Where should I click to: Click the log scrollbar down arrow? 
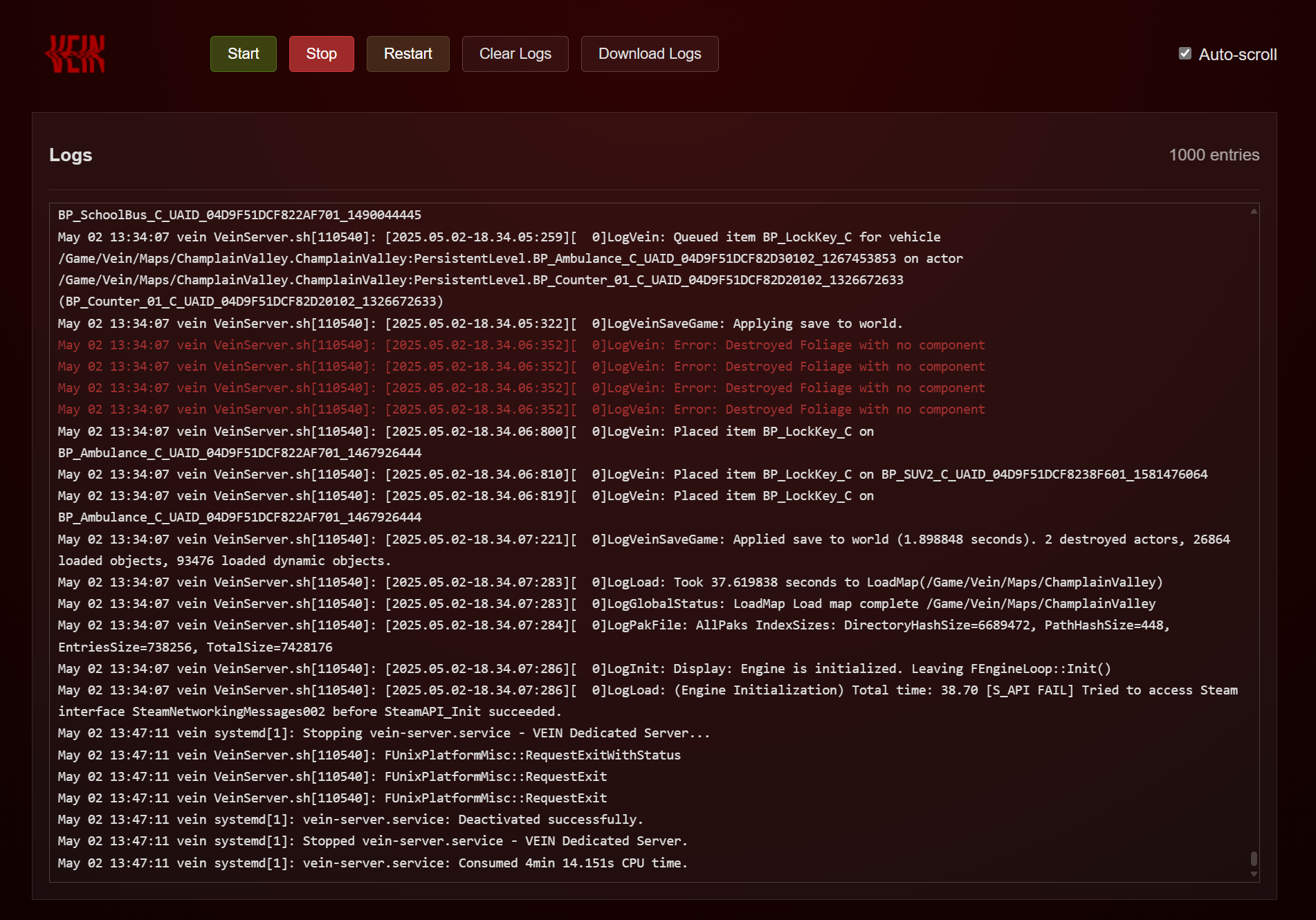1254,874
